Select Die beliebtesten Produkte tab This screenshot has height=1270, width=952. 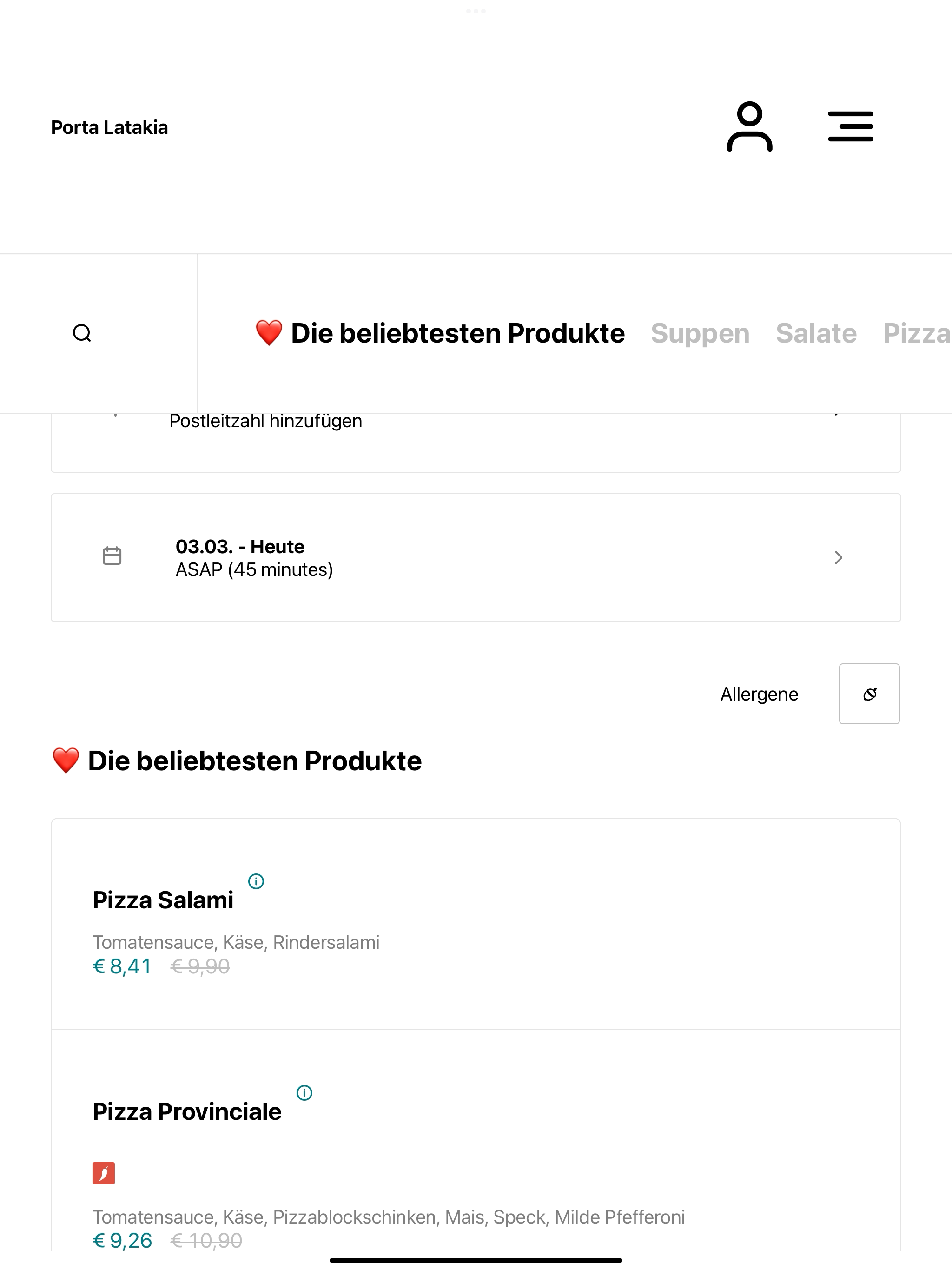coord(440,333)
